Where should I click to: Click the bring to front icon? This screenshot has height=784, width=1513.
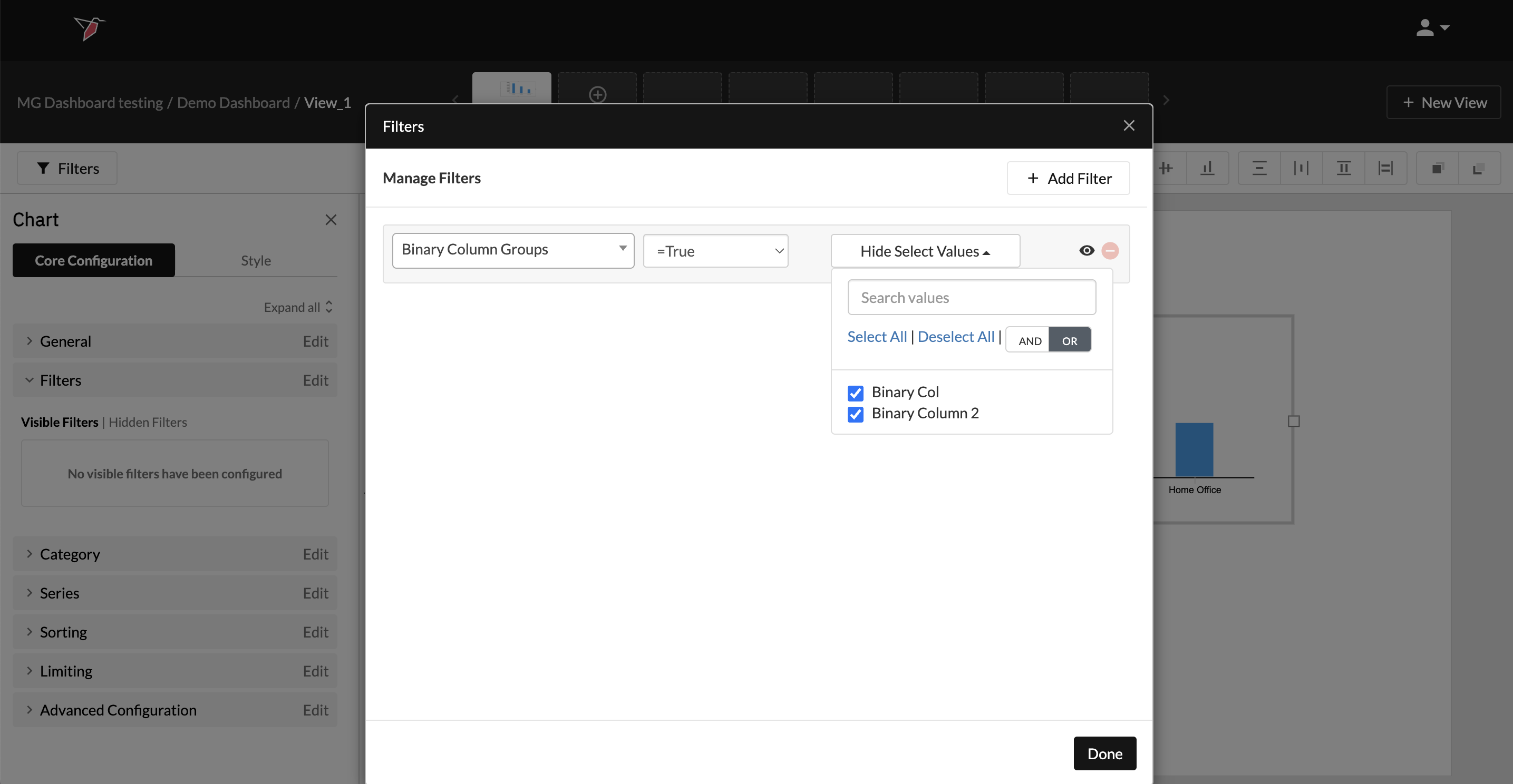point(1437,169)
